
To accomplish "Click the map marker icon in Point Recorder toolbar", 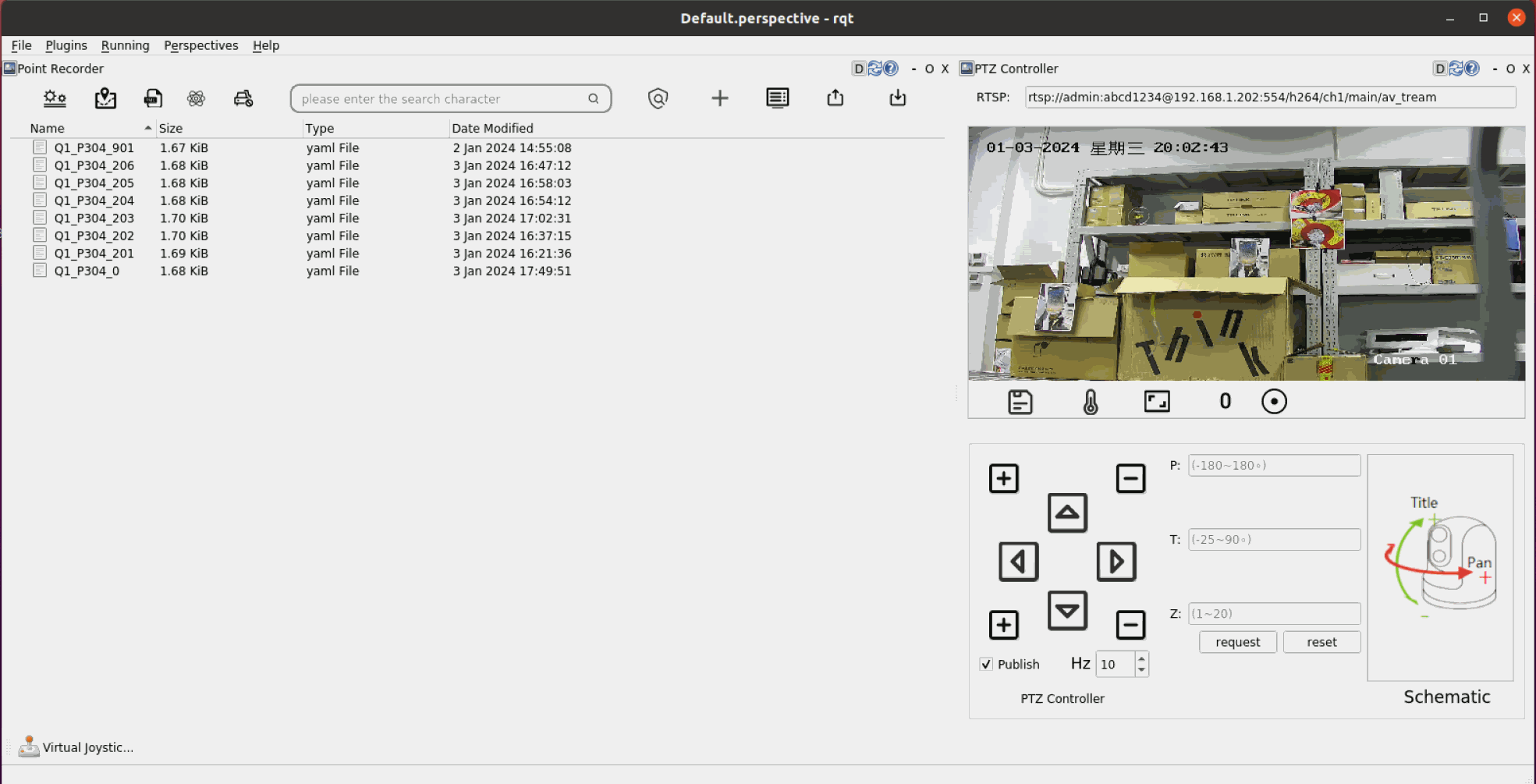I will [105, 98].
